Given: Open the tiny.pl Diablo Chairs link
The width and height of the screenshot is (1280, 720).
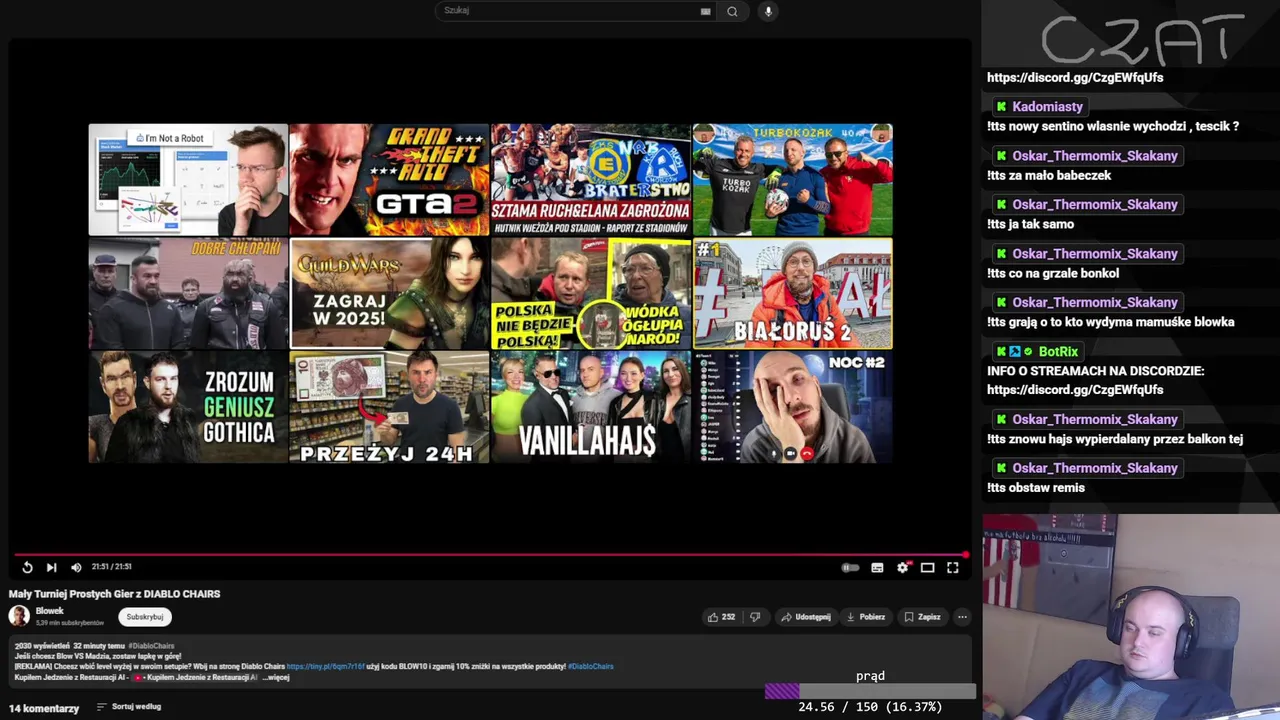Looking at the screenshot, I should click(325, 666).
